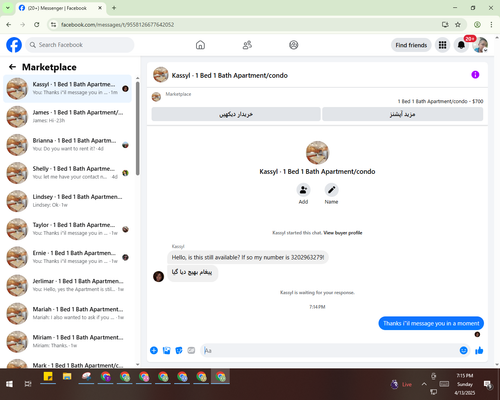Screen dimensions: 500x400
Task: Open more actions plus icon
Action: pos(154,350)
